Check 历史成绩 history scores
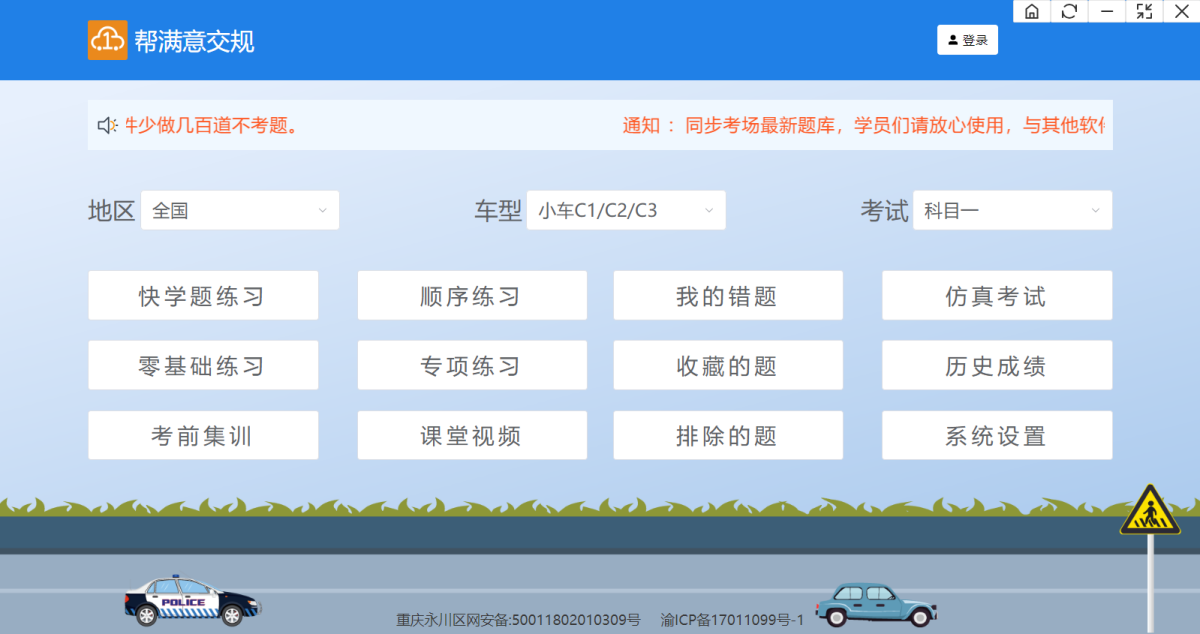 (996, 365)
